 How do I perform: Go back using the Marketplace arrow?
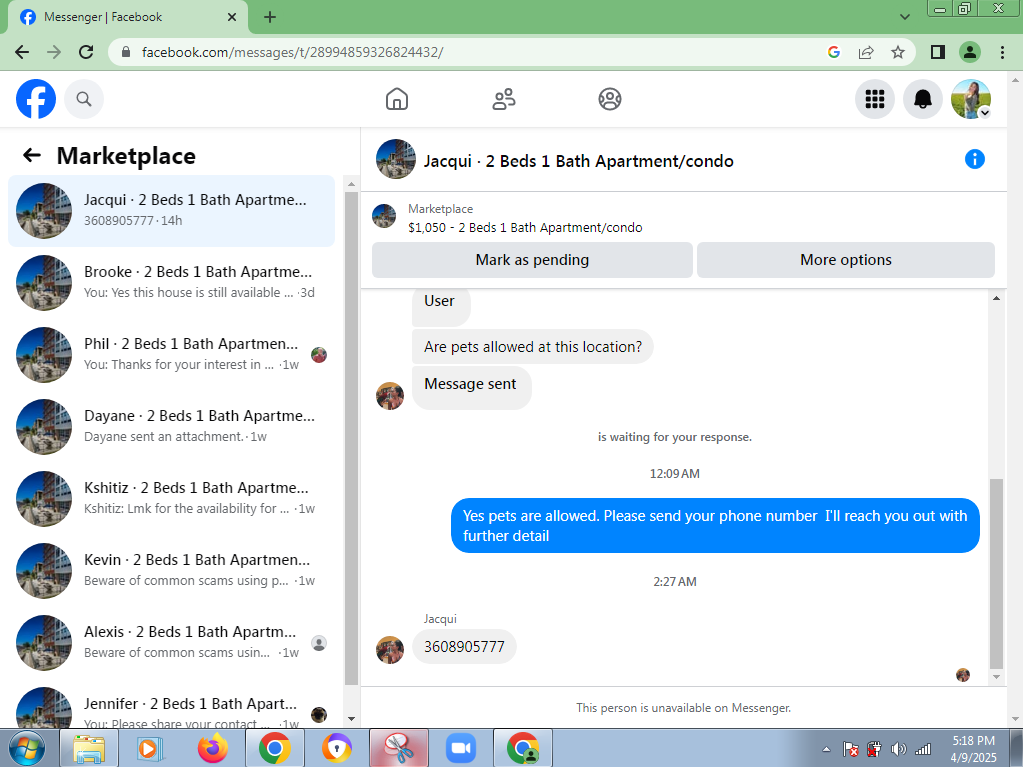point(31,155)
